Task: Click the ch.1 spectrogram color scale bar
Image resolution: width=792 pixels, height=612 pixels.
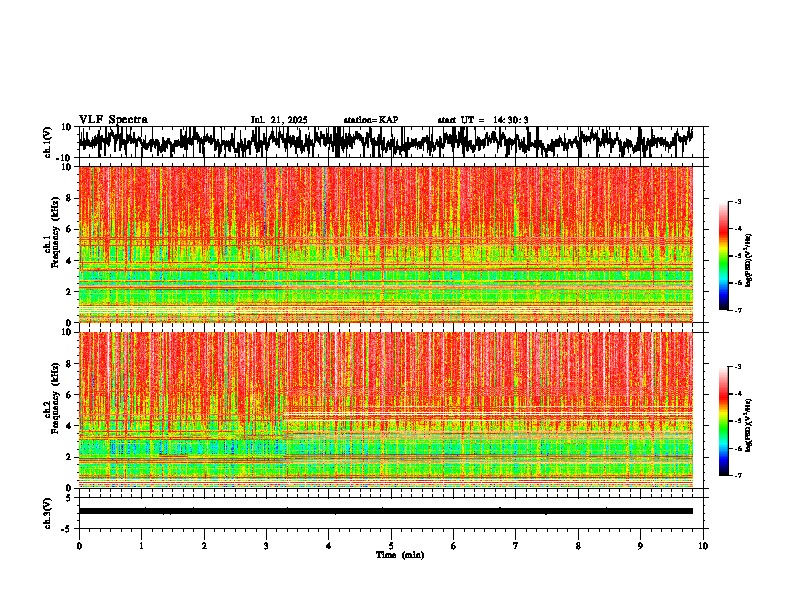Action: [724, 256]
